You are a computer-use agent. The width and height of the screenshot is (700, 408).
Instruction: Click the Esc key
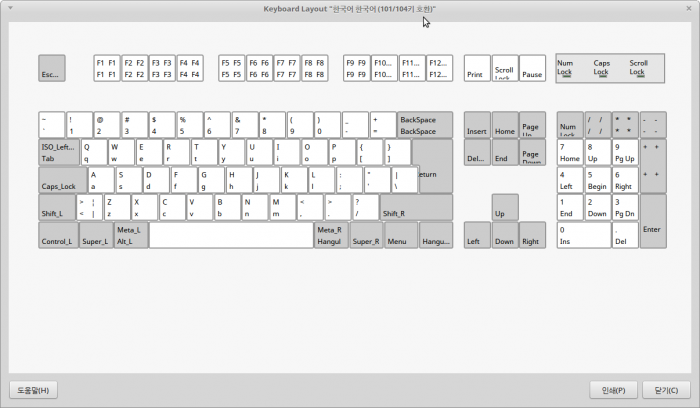pyautogui.click(x=52, y=68)
